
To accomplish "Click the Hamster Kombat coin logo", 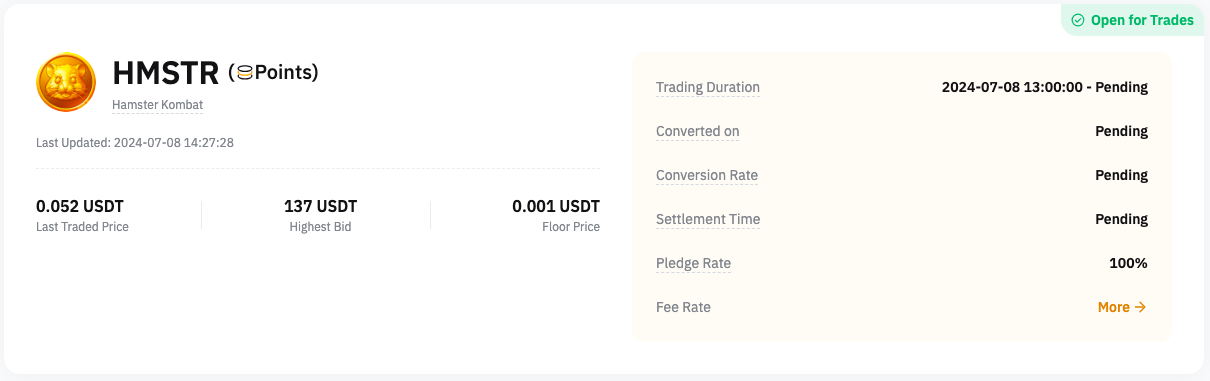I will (66, 82).
